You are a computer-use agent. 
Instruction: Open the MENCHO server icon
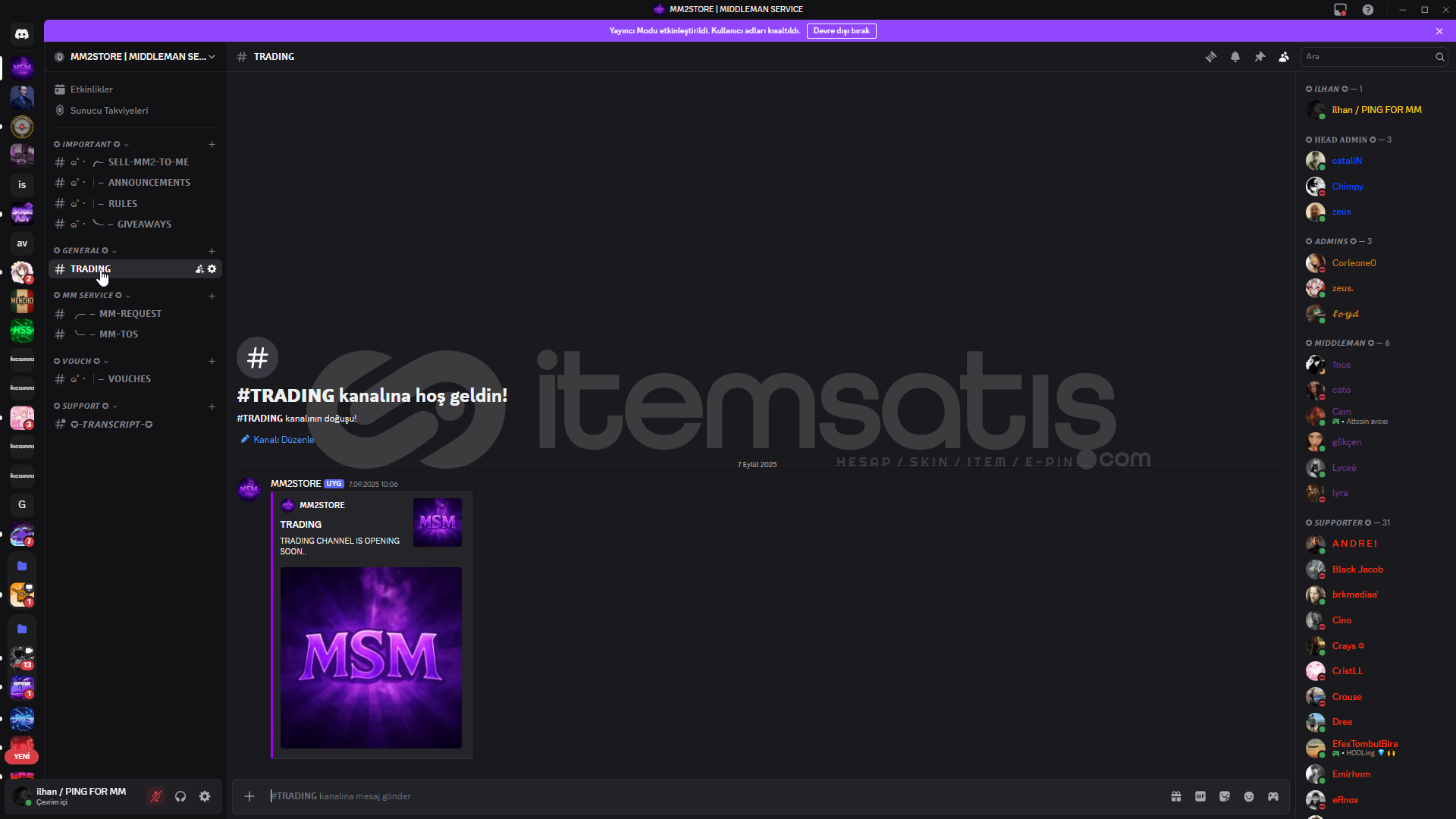click(22, 301)
